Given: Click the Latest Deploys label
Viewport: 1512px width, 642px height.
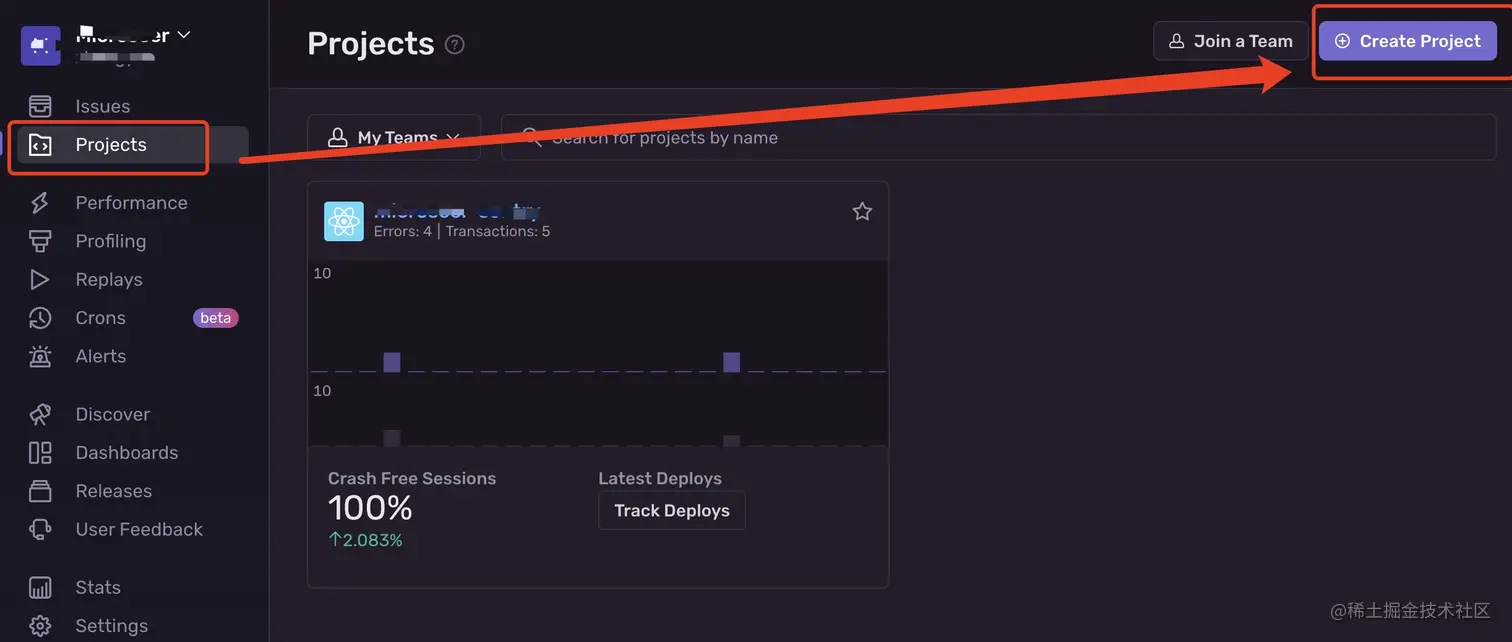Looking at the screenshot, I should coord(660,479).
